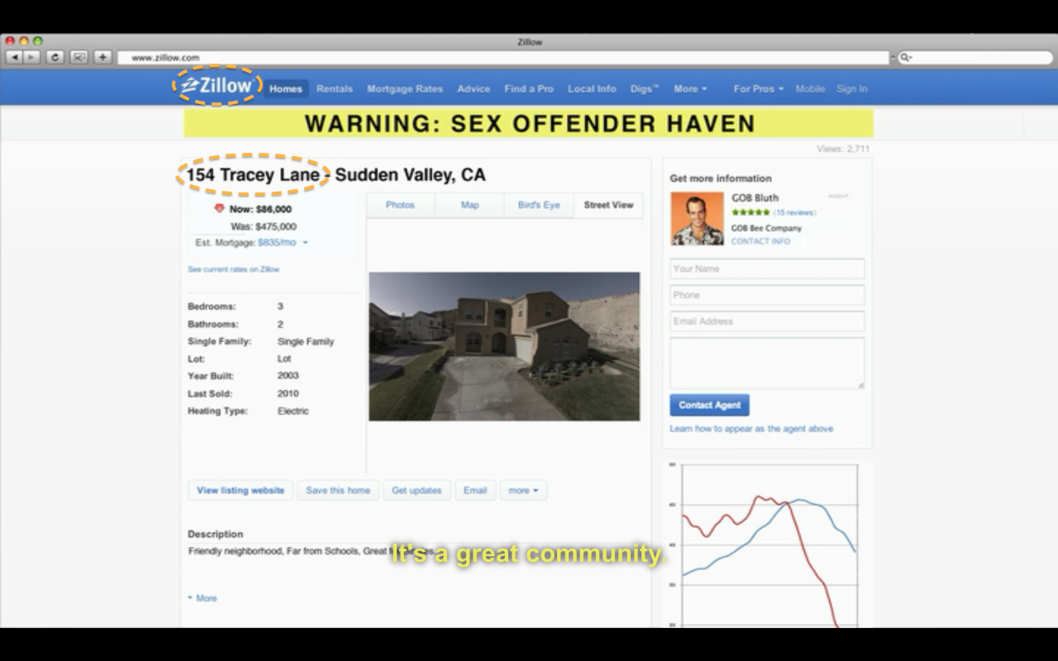Click the Email button

(x=475, y=490)
